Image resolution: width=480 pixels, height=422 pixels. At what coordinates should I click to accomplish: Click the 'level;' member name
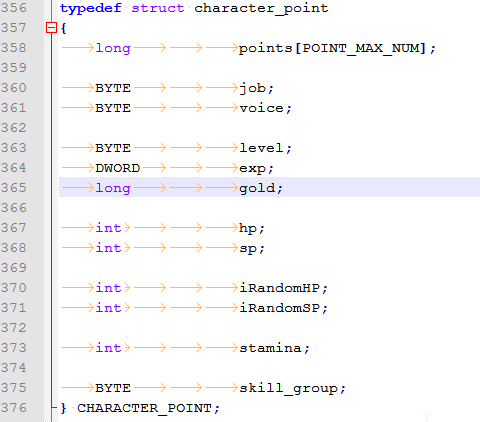[265, 148]
